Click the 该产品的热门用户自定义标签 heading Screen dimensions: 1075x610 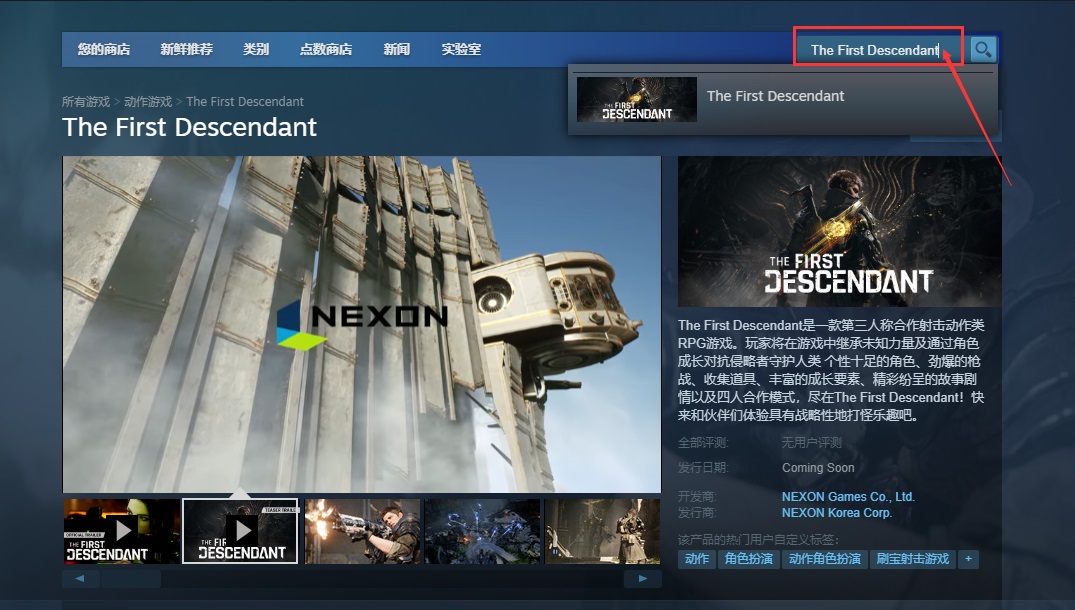coord(758,539)
